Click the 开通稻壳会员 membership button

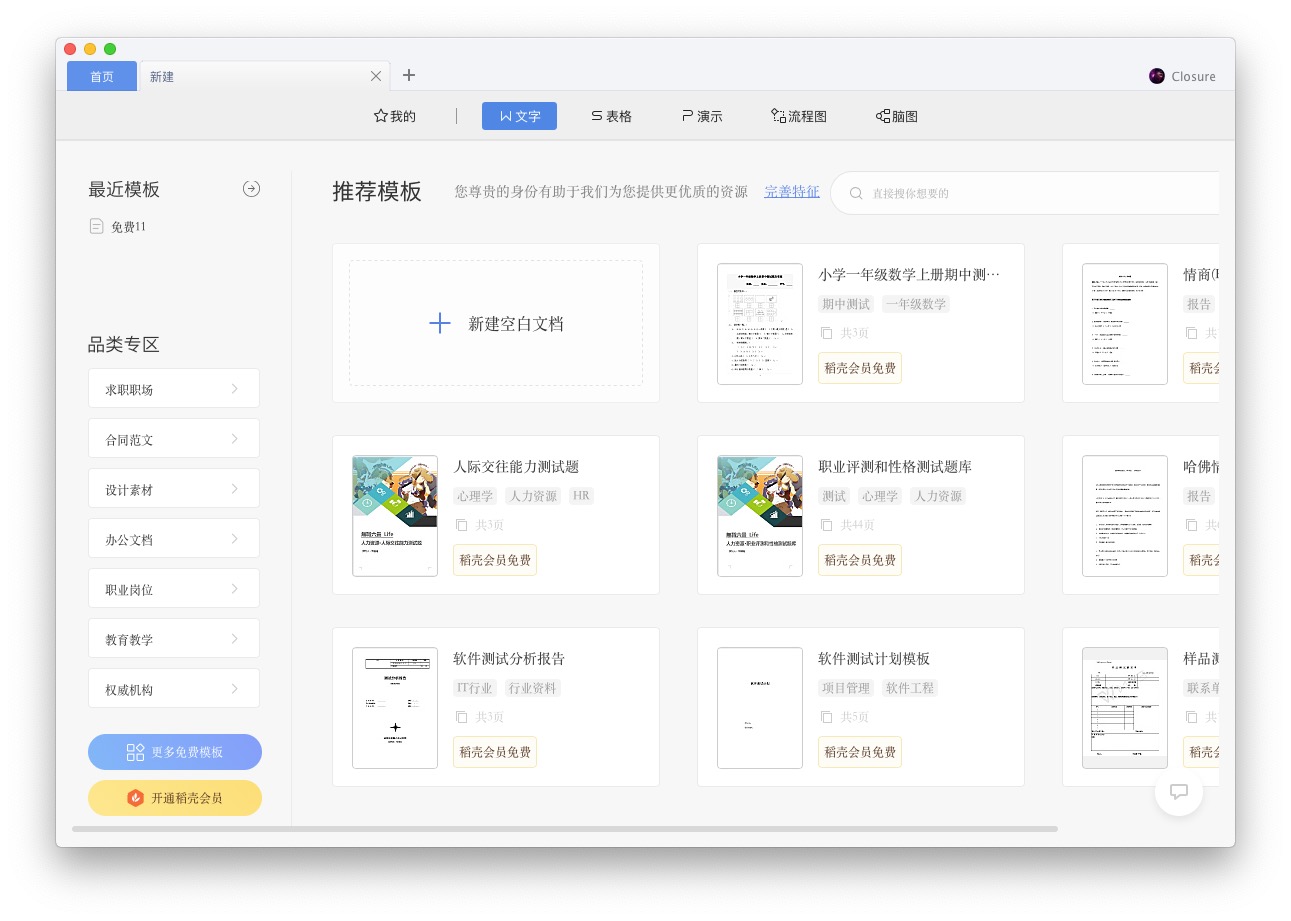(174, 798)
